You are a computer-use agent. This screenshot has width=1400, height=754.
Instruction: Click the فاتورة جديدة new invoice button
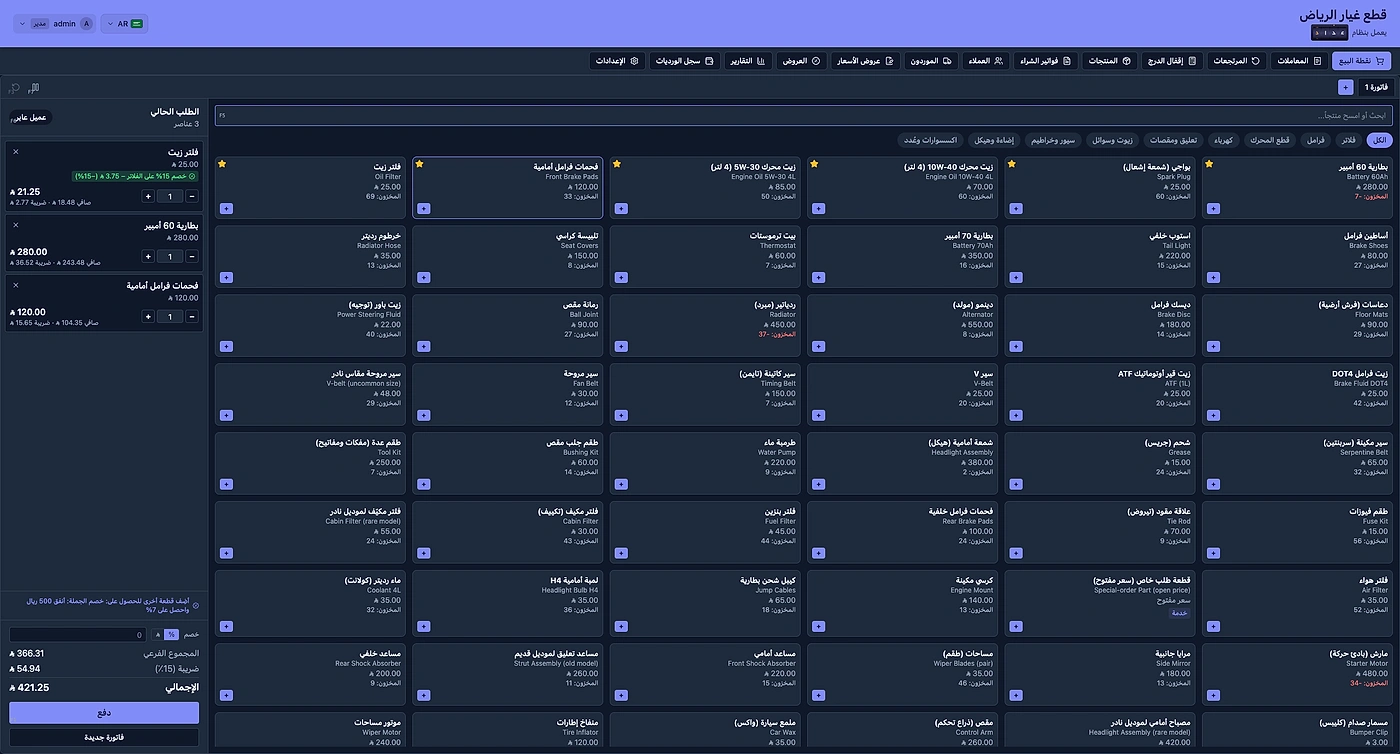104,738
